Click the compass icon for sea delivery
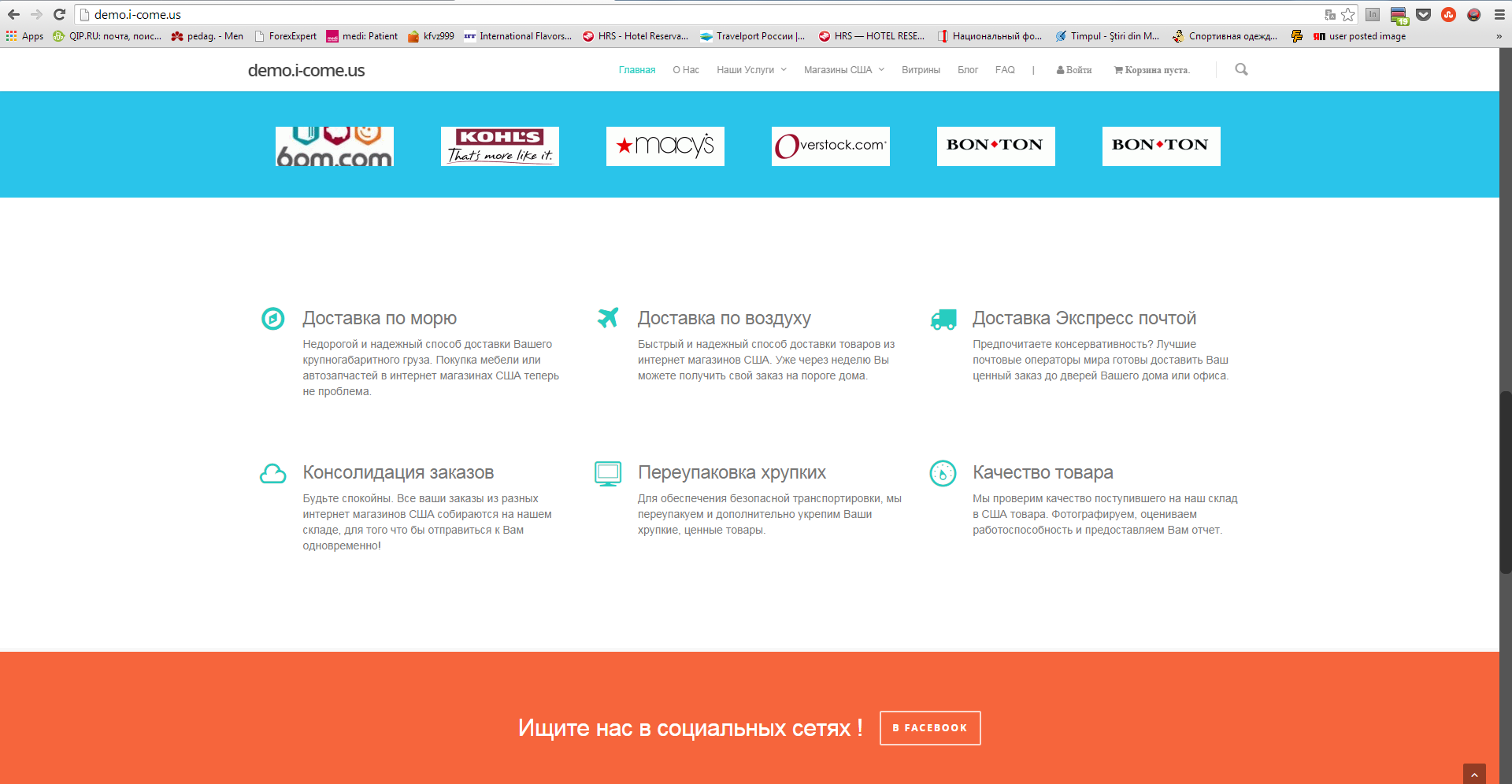The width and height of the screenshot is (1512, 784). tap(273, 319)
